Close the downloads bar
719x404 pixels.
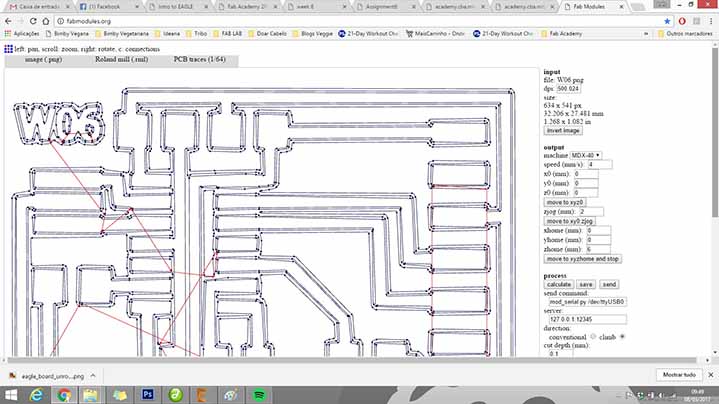click(x=711, y=375)
